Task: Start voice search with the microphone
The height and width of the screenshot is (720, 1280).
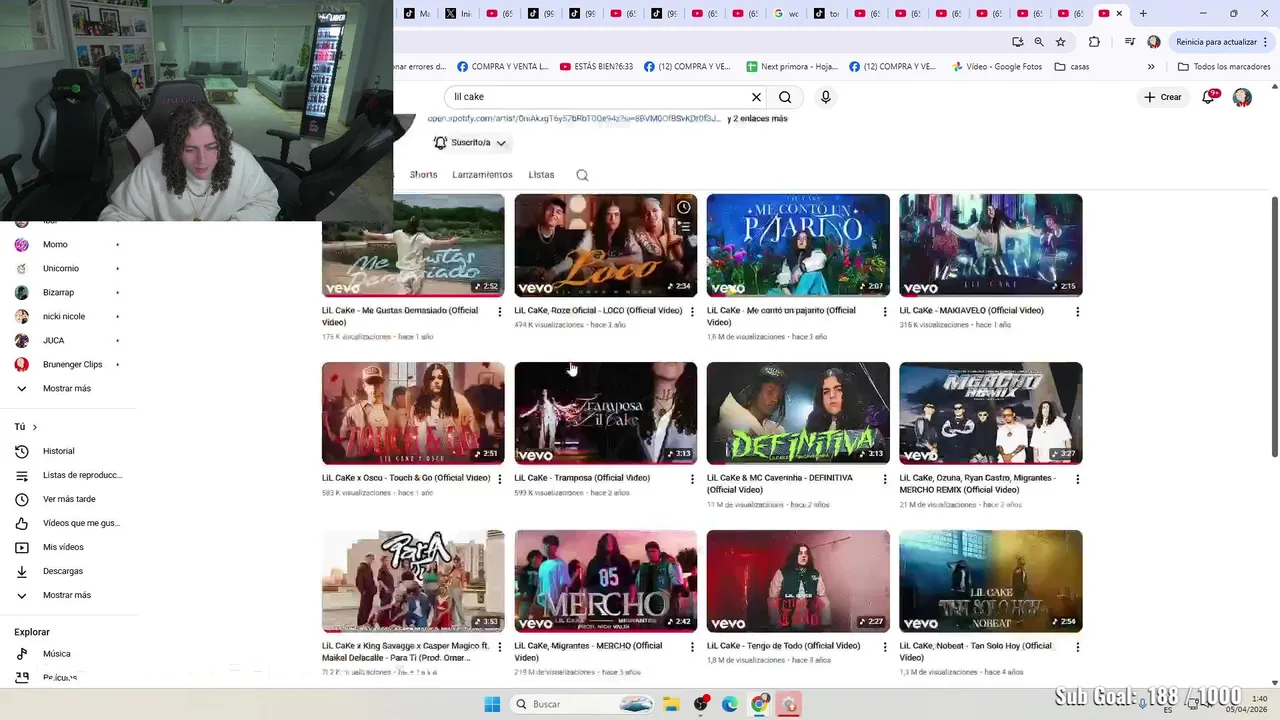Action: click(825, 97)
